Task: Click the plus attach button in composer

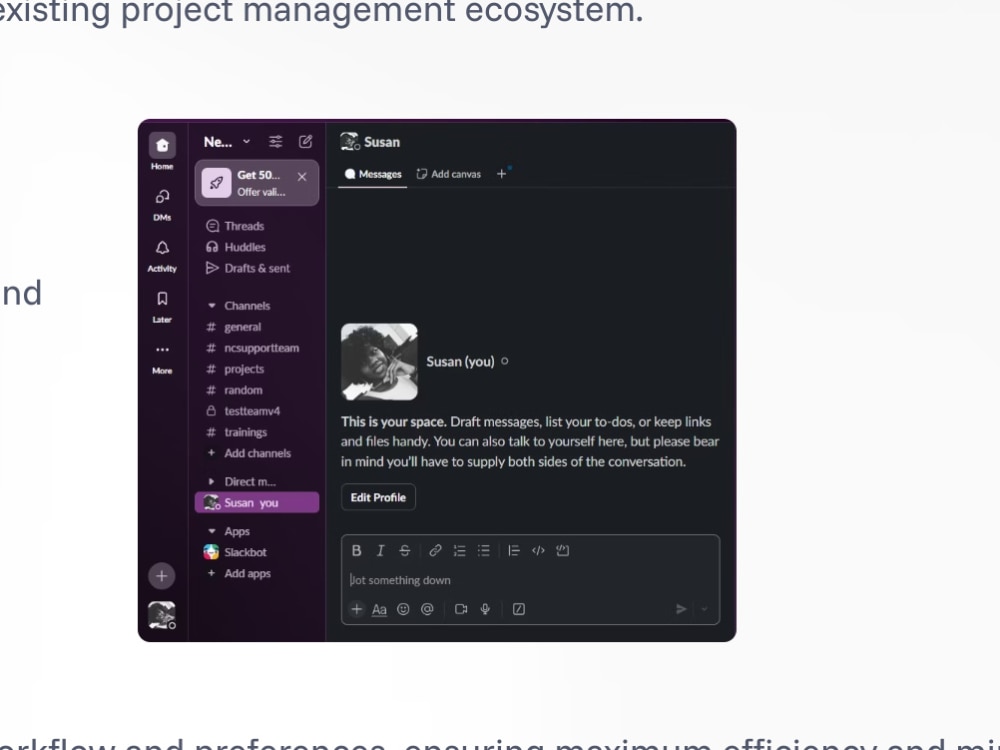Action: click(357, 609)
